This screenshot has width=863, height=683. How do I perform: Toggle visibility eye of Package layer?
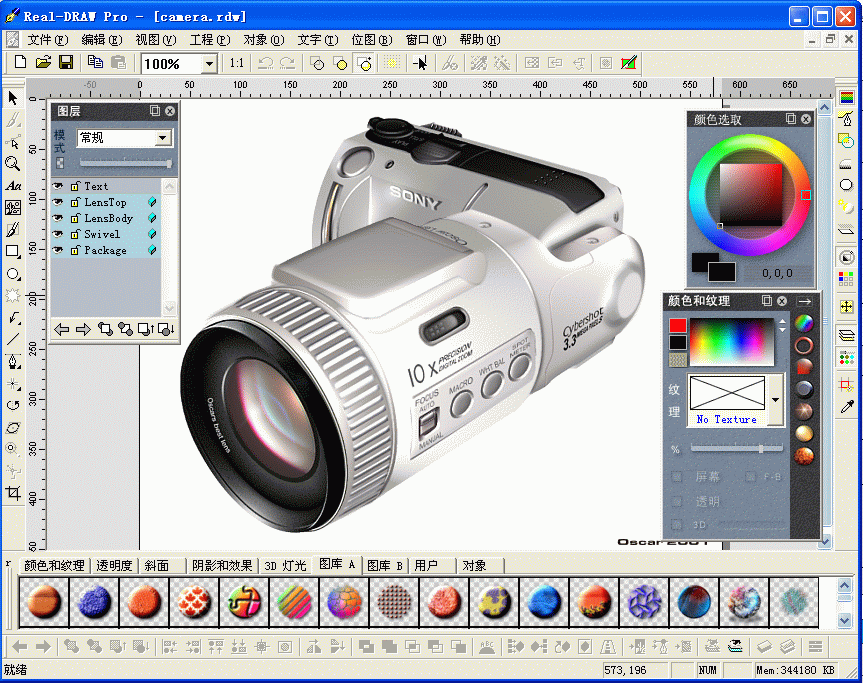pyautogui.click(x=58, y=250)
